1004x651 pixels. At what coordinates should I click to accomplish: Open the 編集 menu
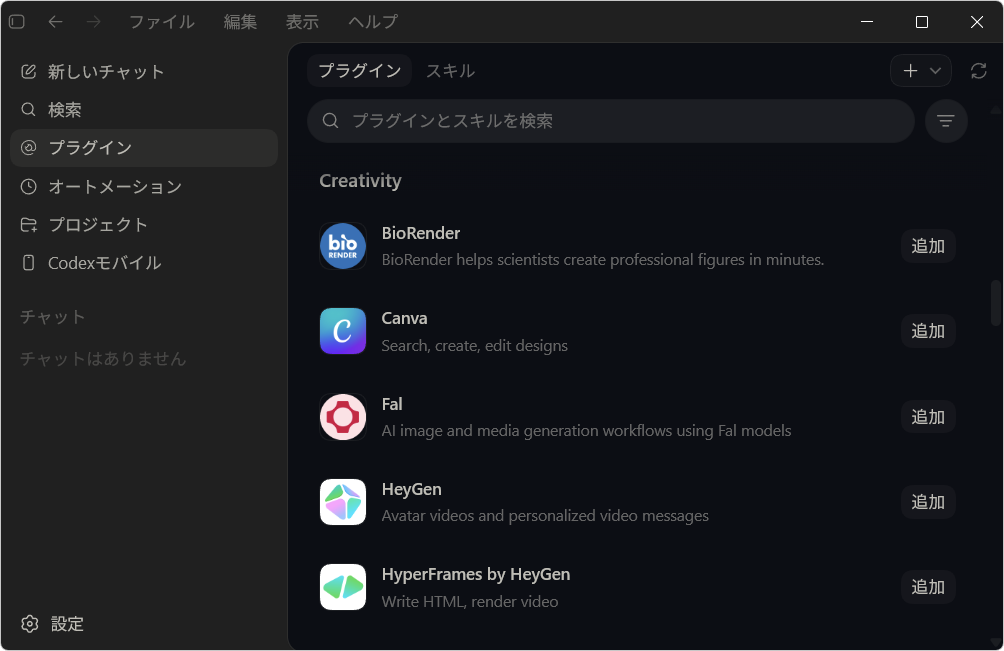click(240, 22)
